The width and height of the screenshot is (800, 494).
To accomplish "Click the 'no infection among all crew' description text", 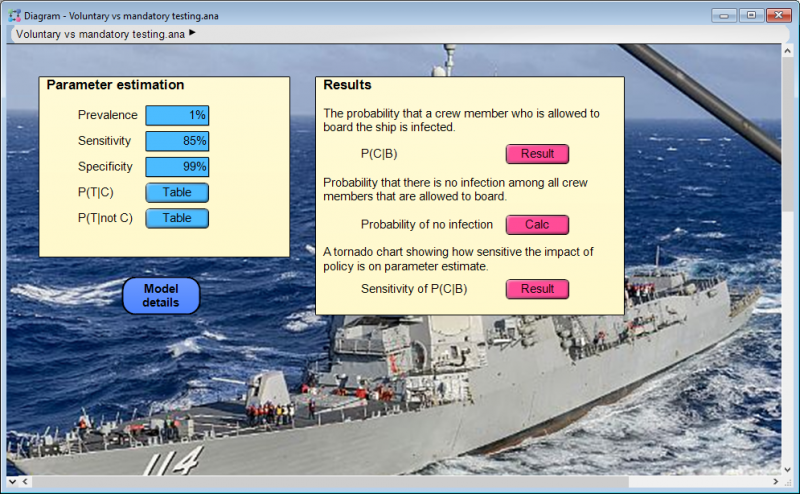I will pos(456,189).
